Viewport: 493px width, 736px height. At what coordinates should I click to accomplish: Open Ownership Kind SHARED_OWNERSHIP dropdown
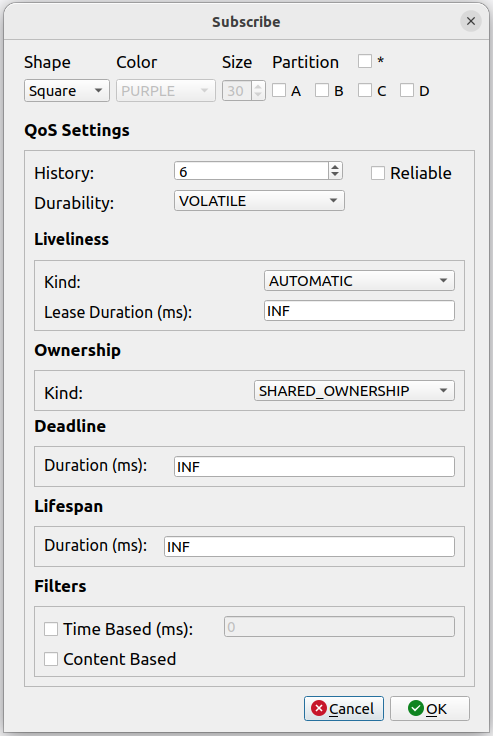pyautogui.click(x=354, y=391)
